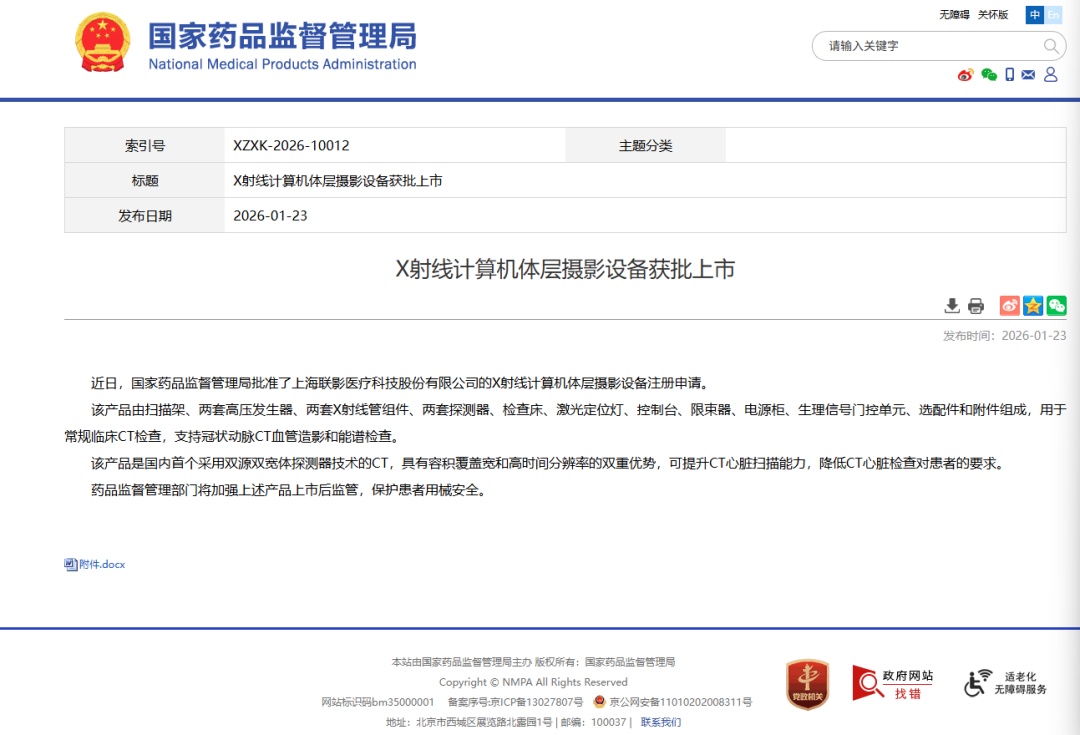Enable 无障碍 accessibility mode
This screenshot has height=735, width=1080.
(x=954, y=15)
